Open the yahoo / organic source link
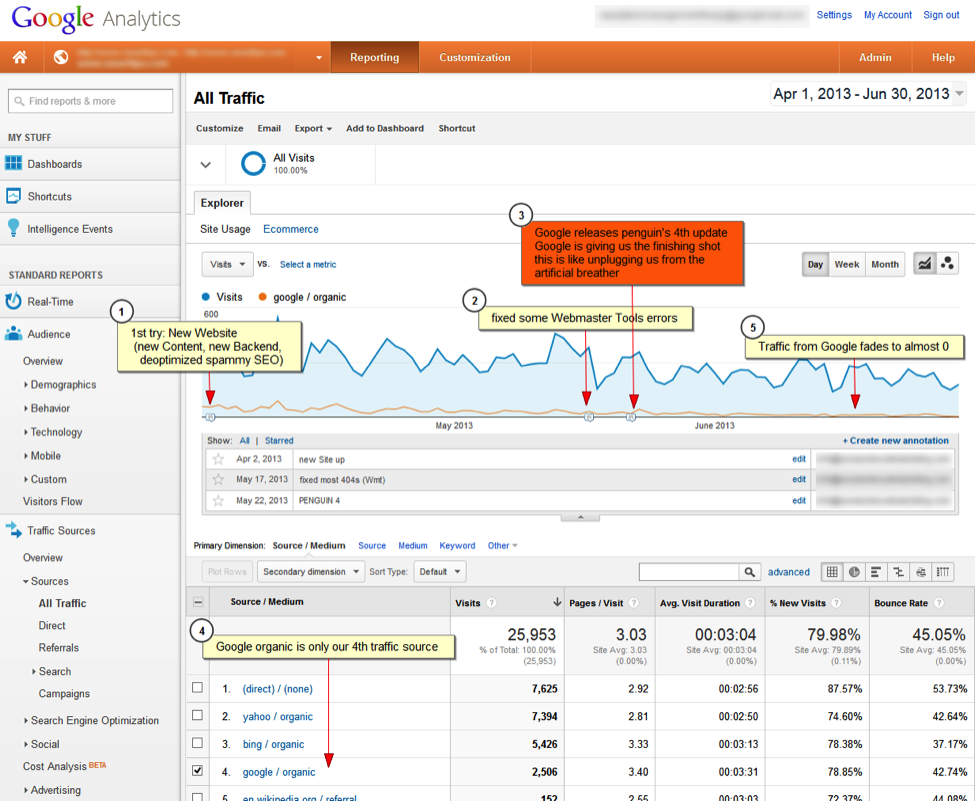The height and width of the screenshot is (802, 975). point(277,716)
